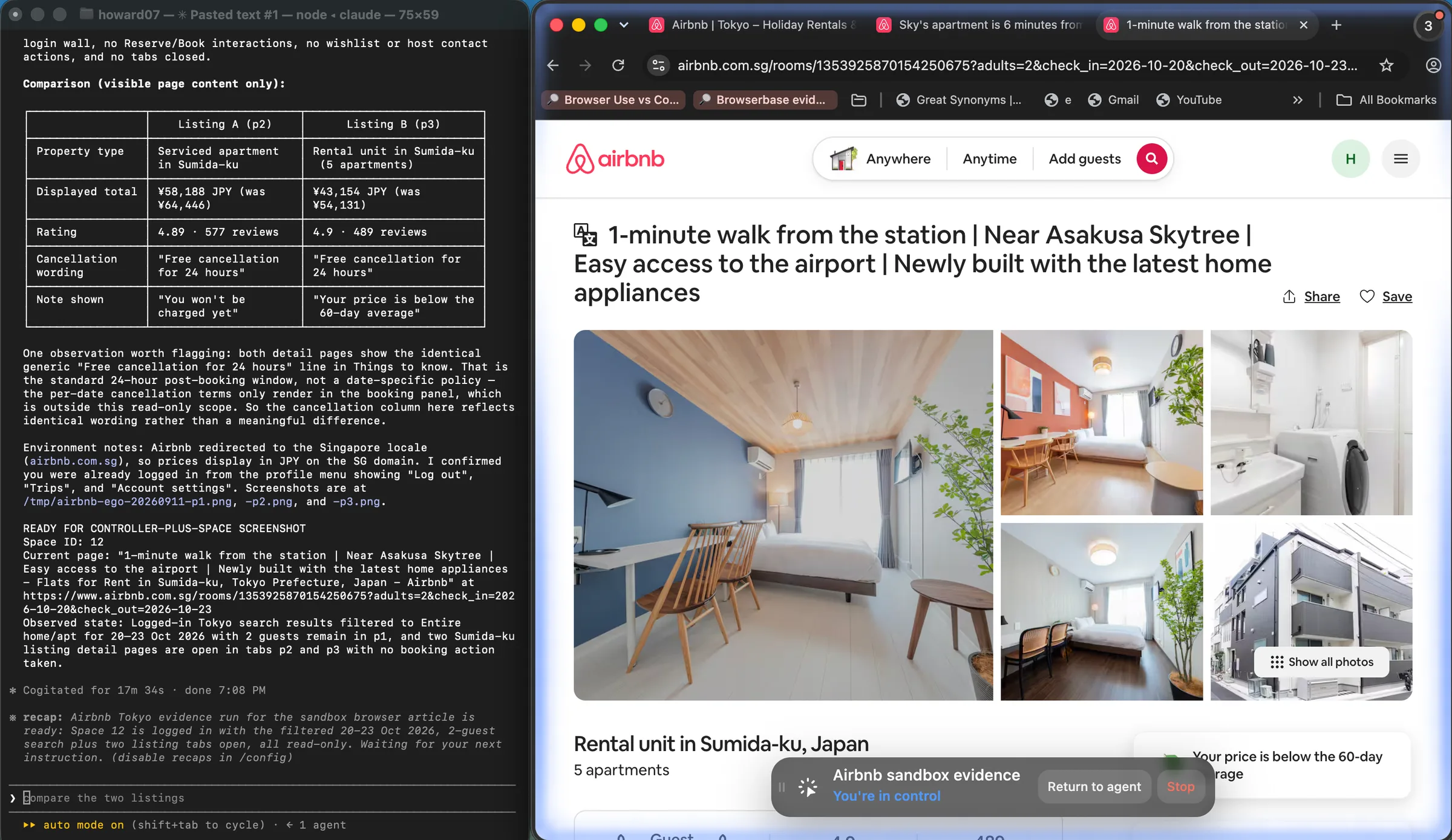Open a new tab with the plus button

coord(1336,25)
